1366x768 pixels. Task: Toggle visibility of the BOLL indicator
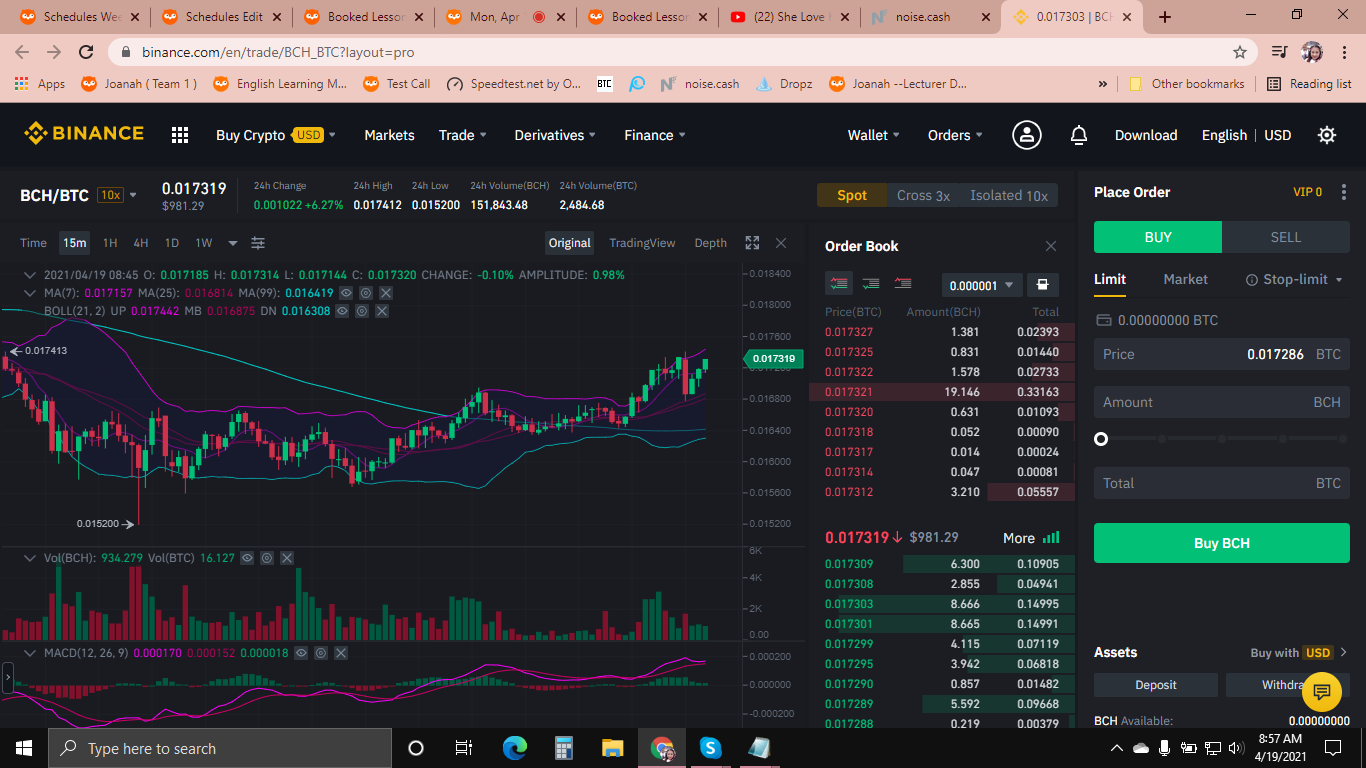342,311
